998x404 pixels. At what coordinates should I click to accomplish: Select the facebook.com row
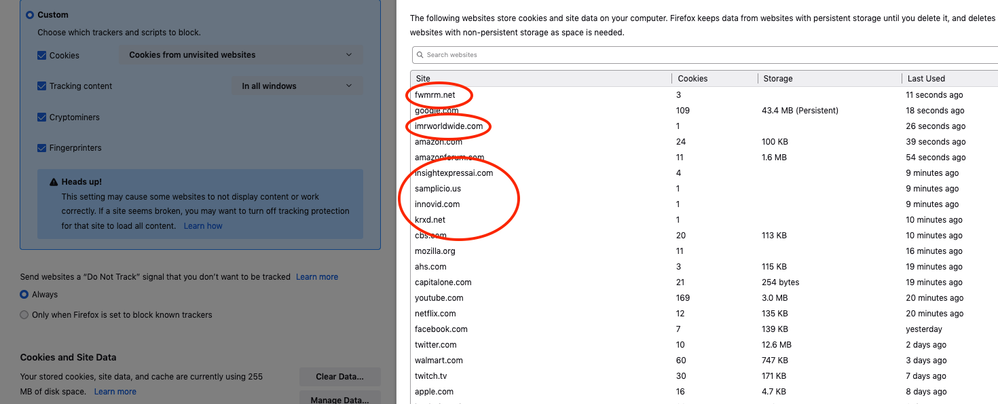coord(705,329)
